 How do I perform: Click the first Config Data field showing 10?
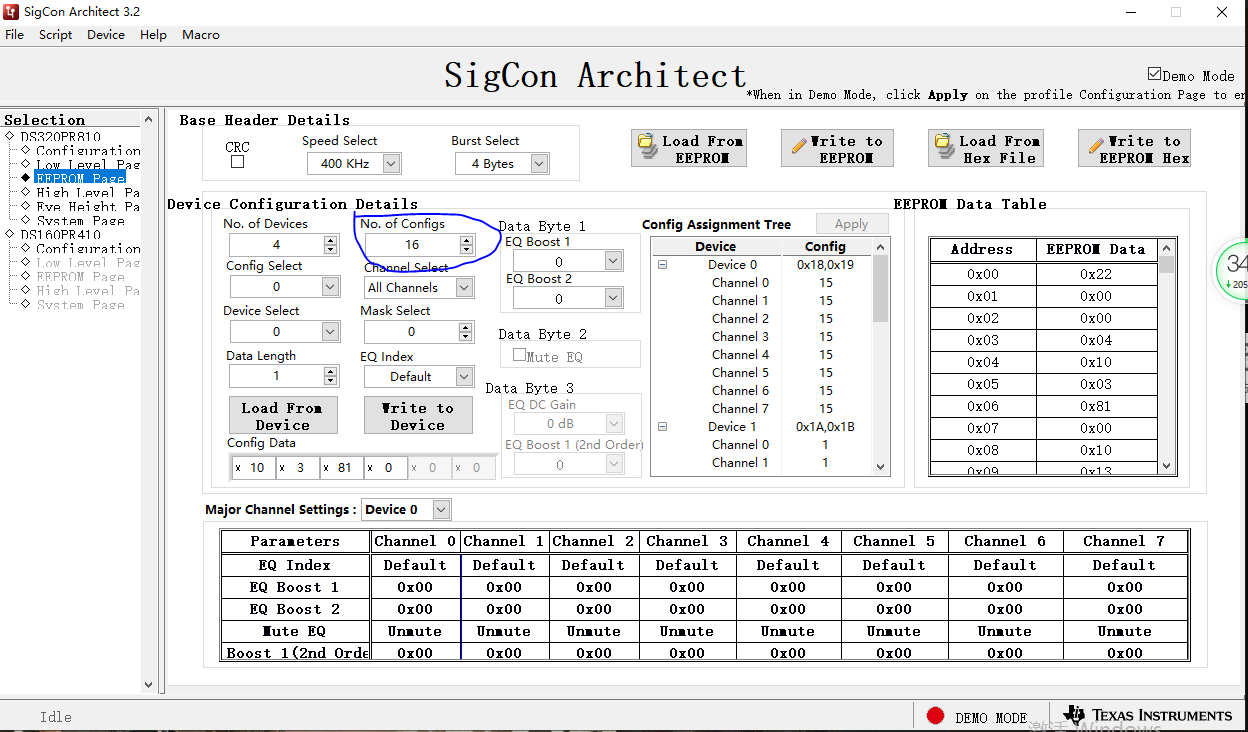pyautogui.click(x=252, y=467)
